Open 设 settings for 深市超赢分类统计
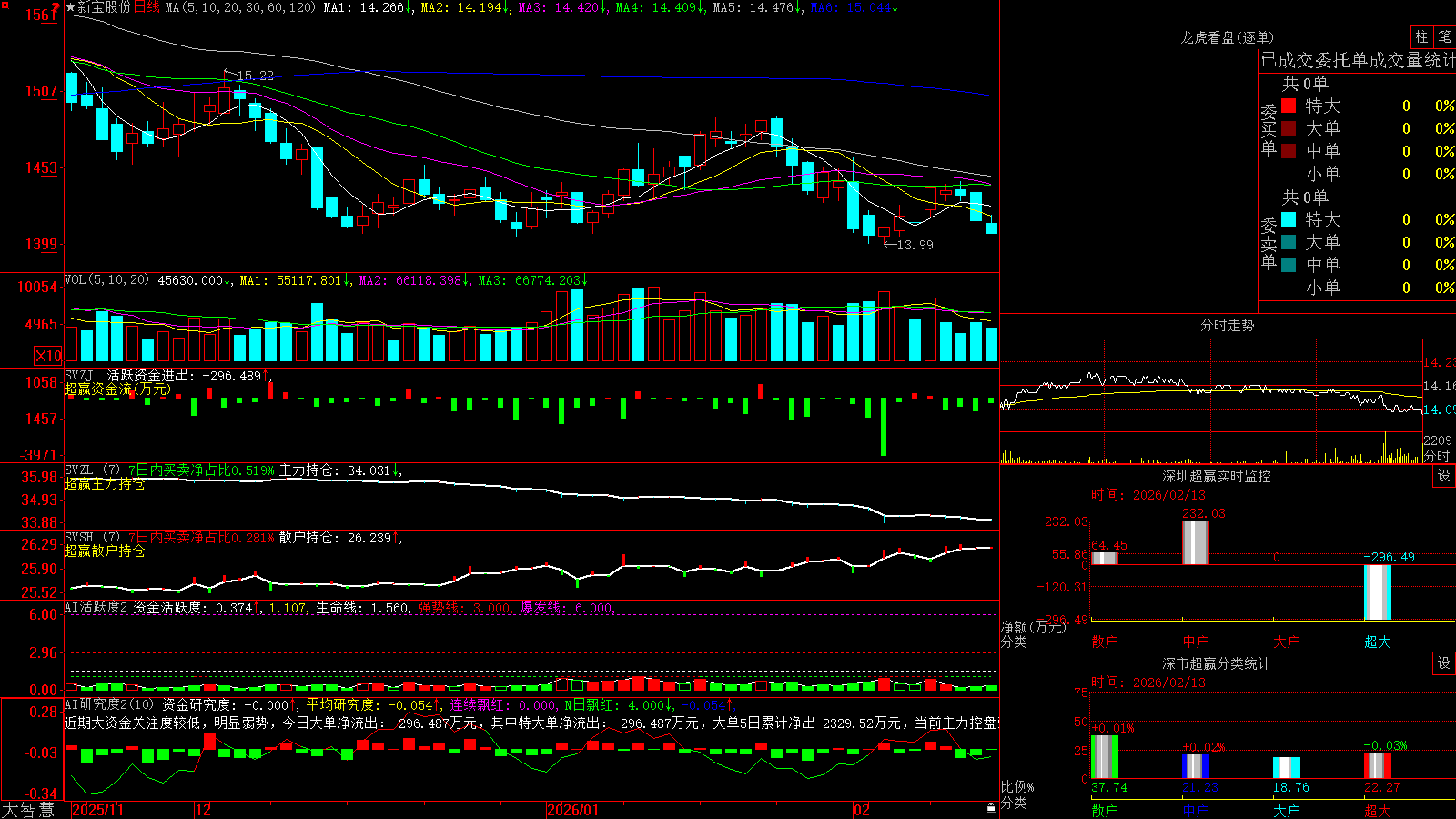Image resolution: width=1456 pixels, height=819 pixels. 1444,663
